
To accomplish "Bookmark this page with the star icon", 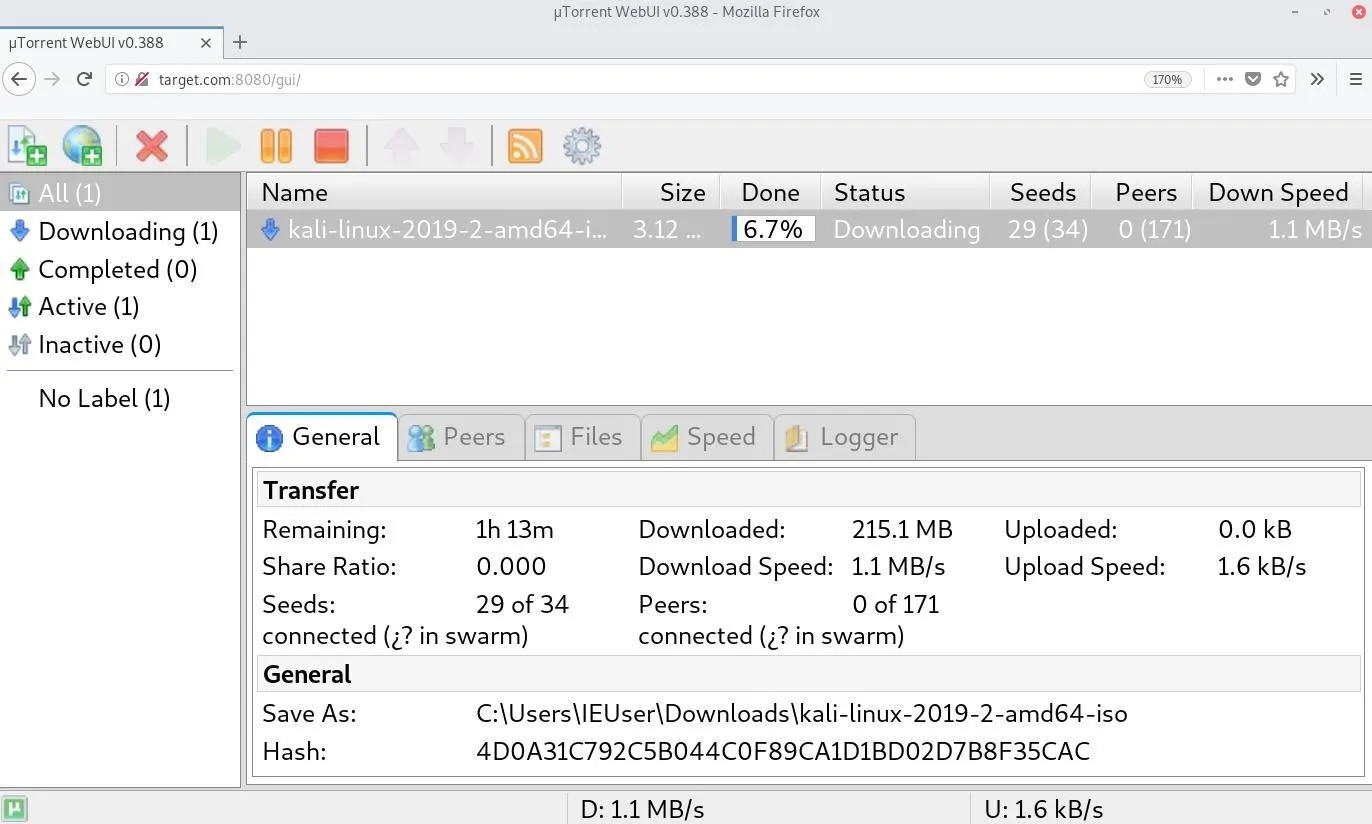I will tap(1281, 79).
